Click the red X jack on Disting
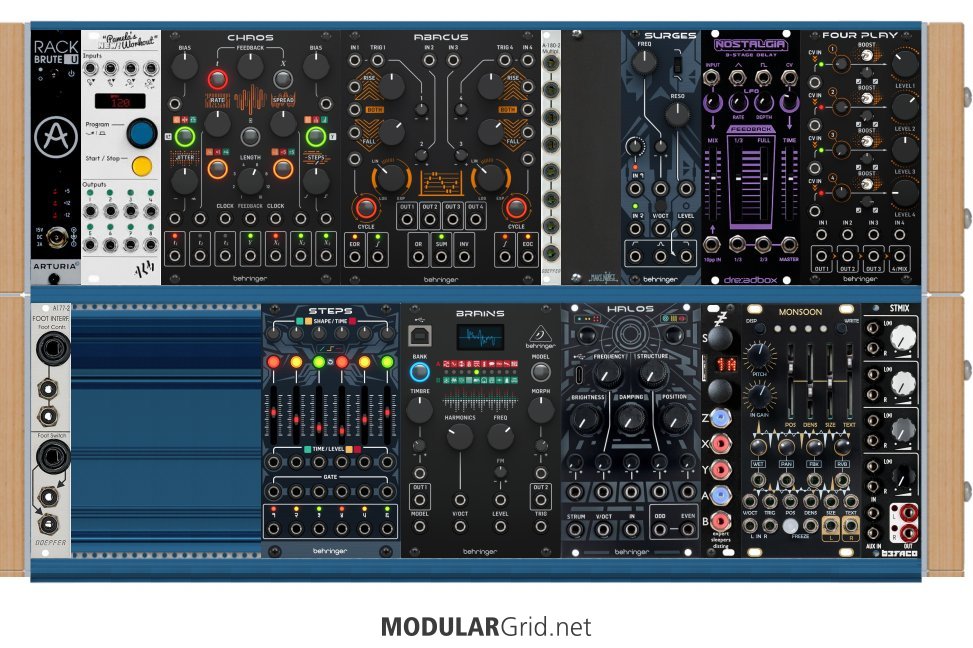The image size is (973, 648). pos(720,443)
